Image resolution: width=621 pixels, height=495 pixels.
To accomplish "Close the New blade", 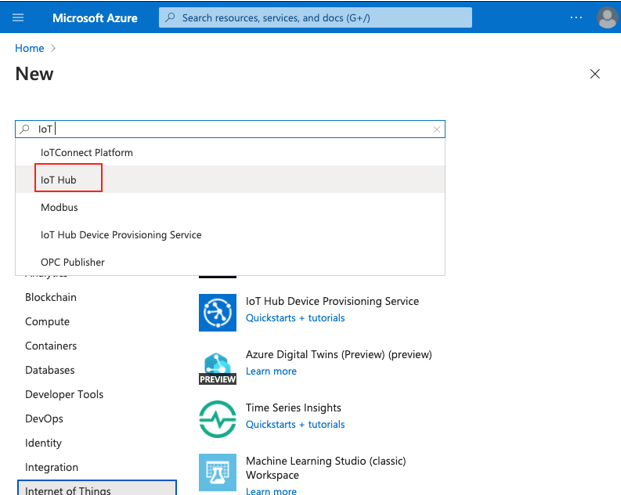I will point(594,74).
